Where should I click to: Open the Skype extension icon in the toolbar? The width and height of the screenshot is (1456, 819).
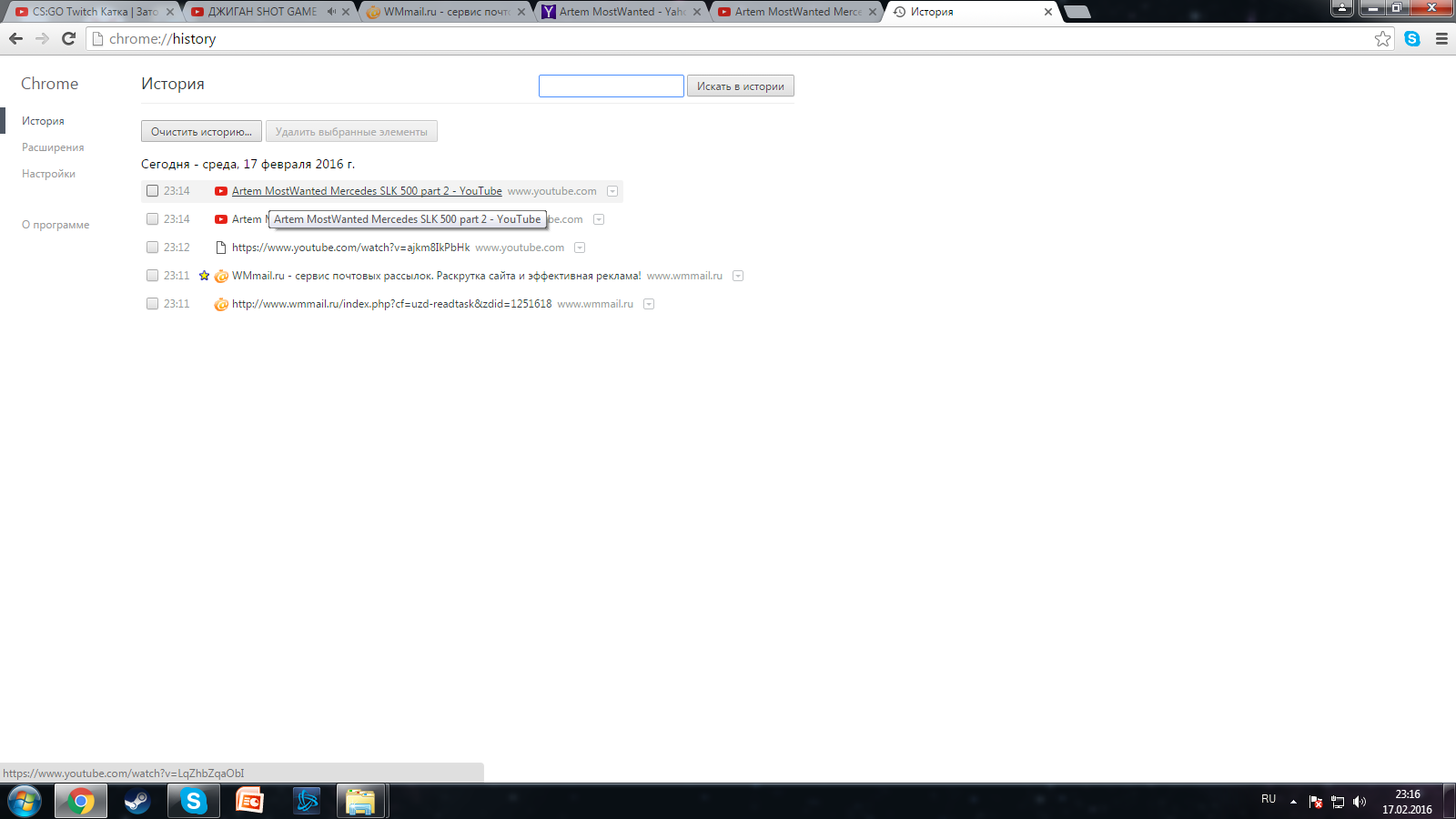click(1412, 38)
